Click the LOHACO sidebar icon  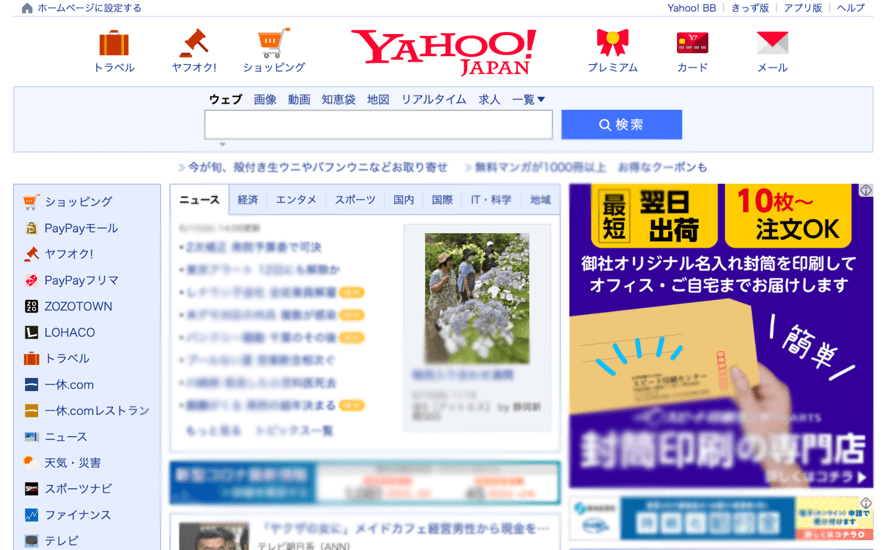point(31,332)
